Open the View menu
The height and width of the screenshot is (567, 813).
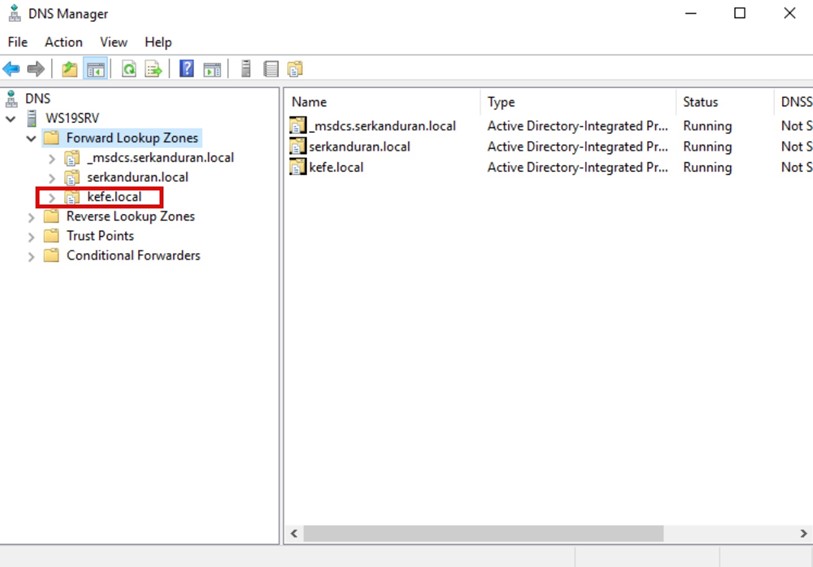tap(114, 42)
